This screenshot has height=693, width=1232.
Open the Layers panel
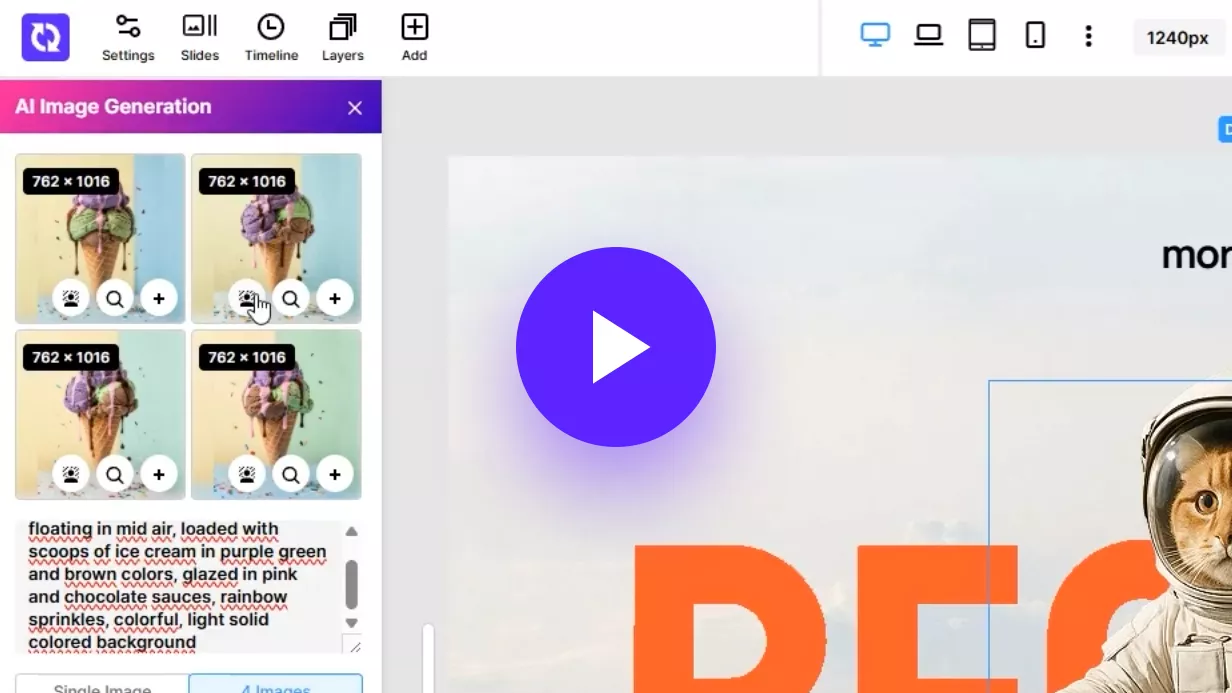click(x=342, y=38)
